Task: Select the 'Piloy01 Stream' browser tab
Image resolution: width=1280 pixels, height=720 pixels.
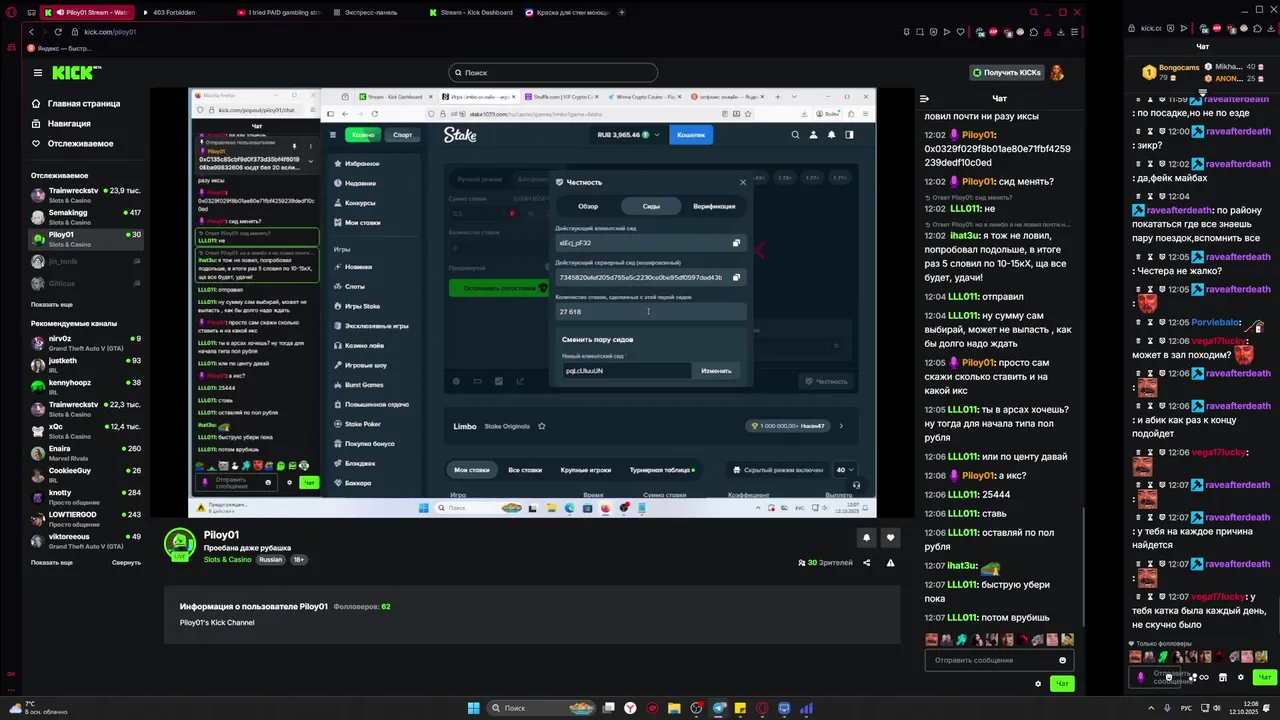Action: (88, 12)
